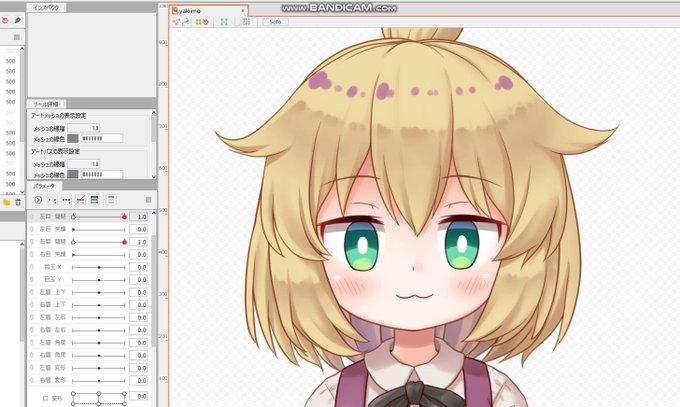Screen dimensions: 680x407
Task: Click the trash can icon in the left strip
Action: pyautogui.click(x=18, y=202)
